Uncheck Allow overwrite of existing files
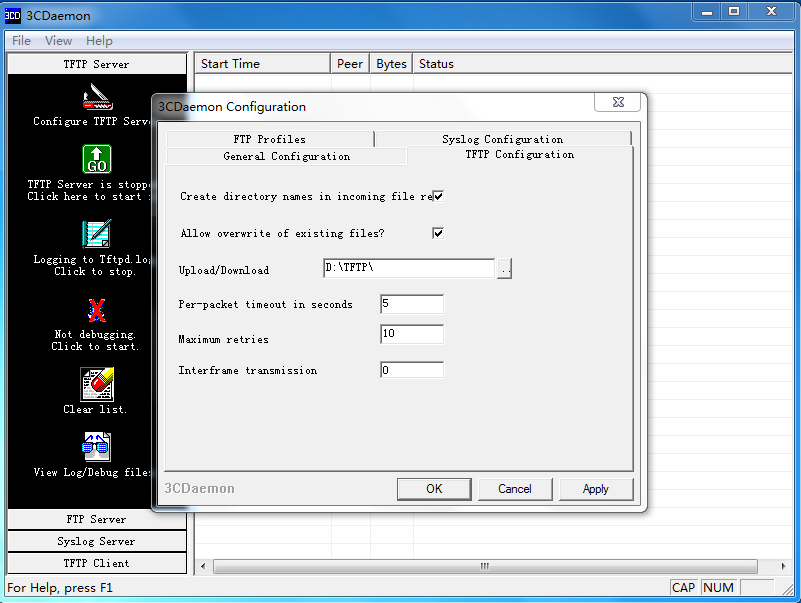 438,233
